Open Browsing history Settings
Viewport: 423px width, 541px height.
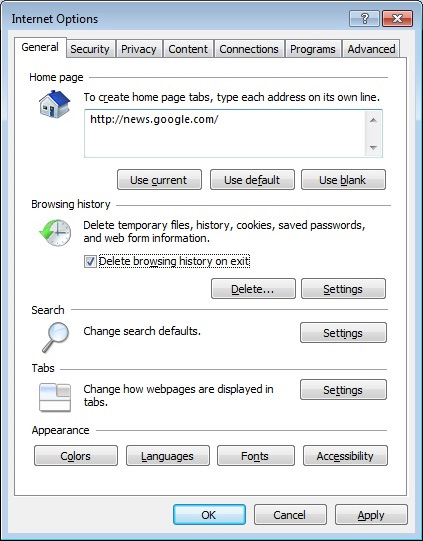343,289
